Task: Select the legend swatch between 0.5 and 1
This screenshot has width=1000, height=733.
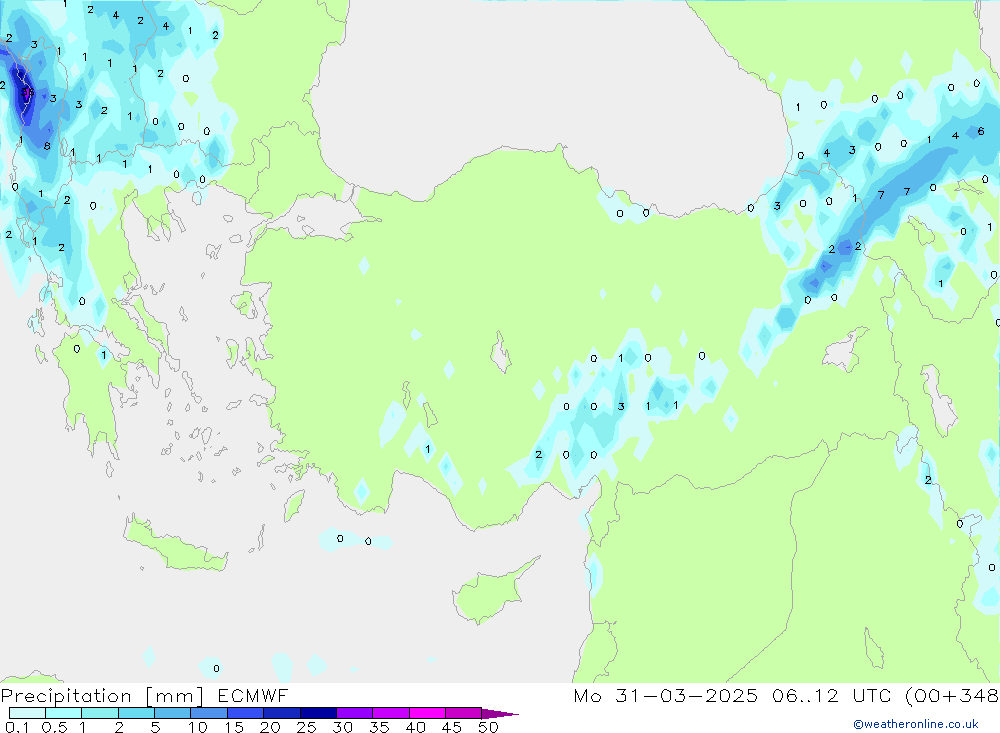Action: coord(64,713)
